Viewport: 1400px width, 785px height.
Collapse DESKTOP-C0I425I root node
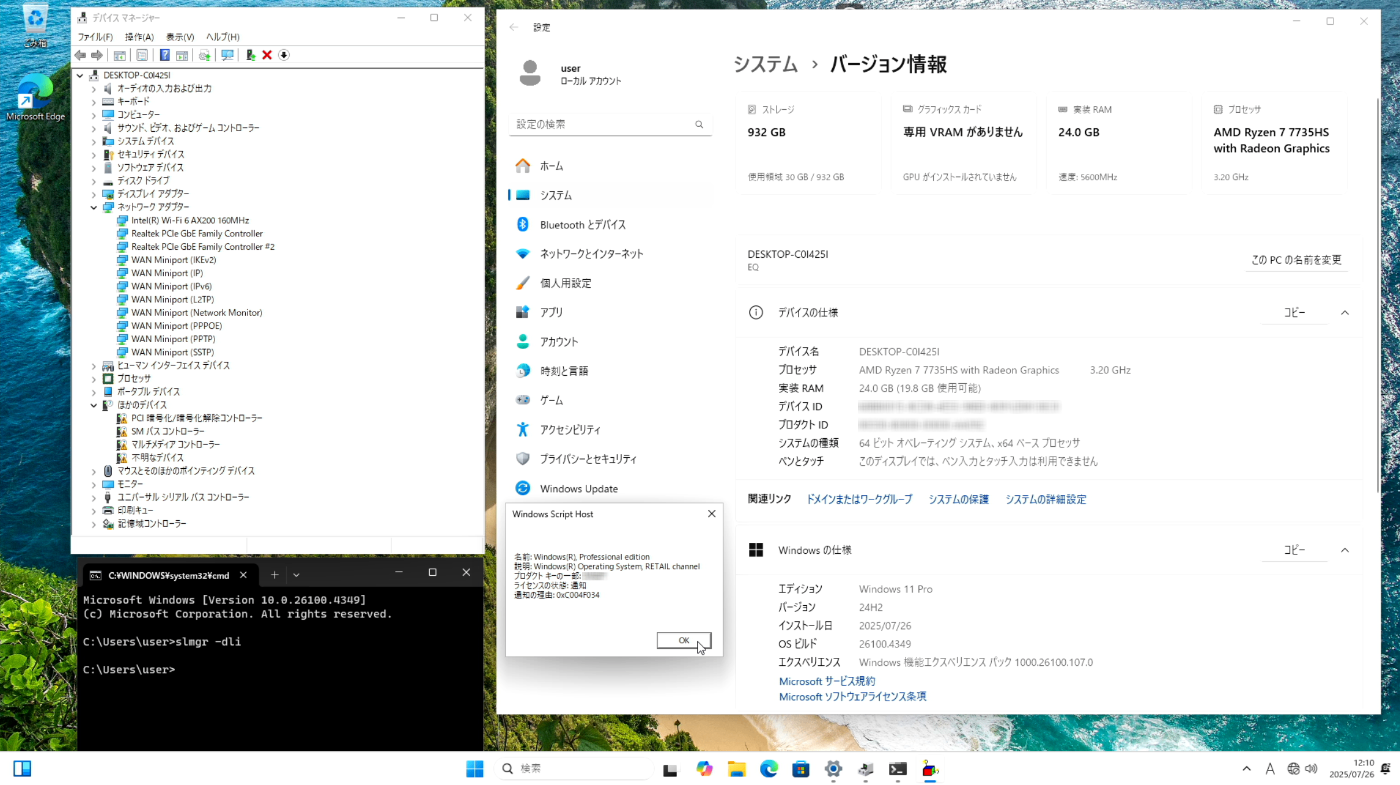[81, 75]
